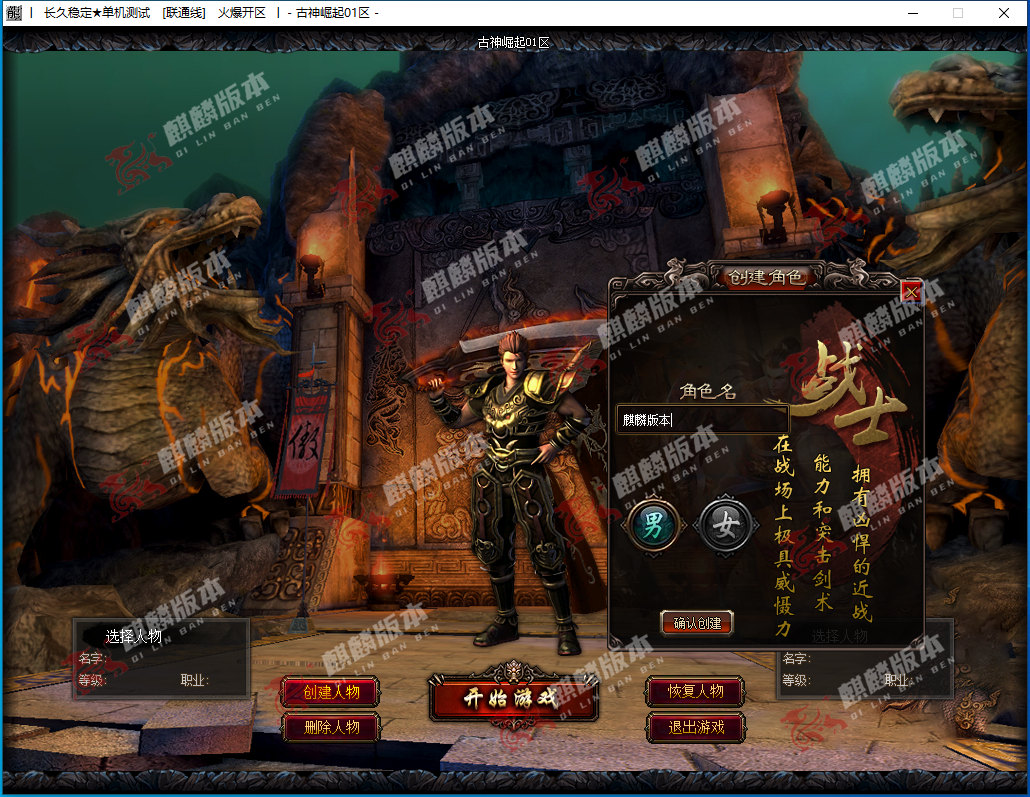Click the 职业 label in right panel
This screenshot has width=1030, height=797.
[897, 680]
